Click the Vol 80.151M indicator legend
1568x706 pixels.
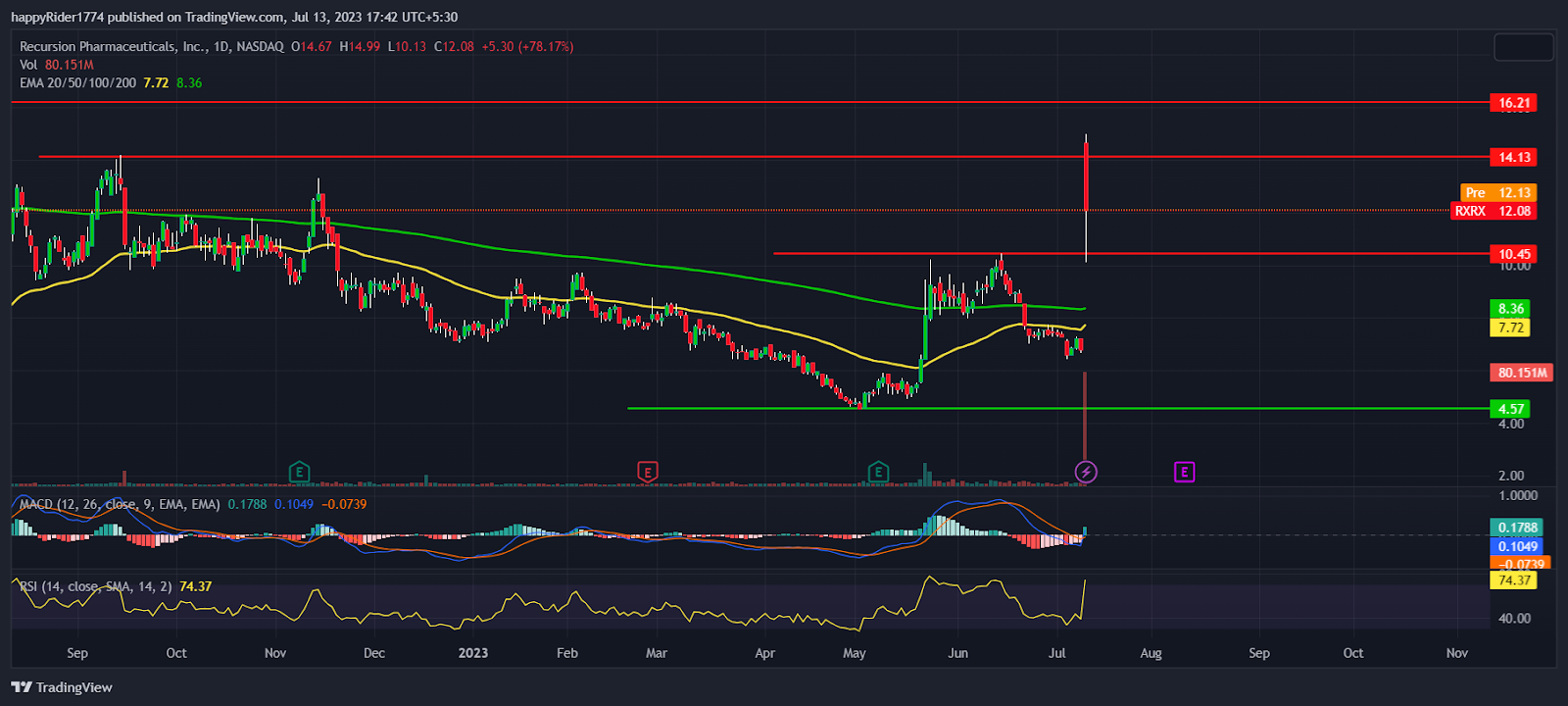57,65
